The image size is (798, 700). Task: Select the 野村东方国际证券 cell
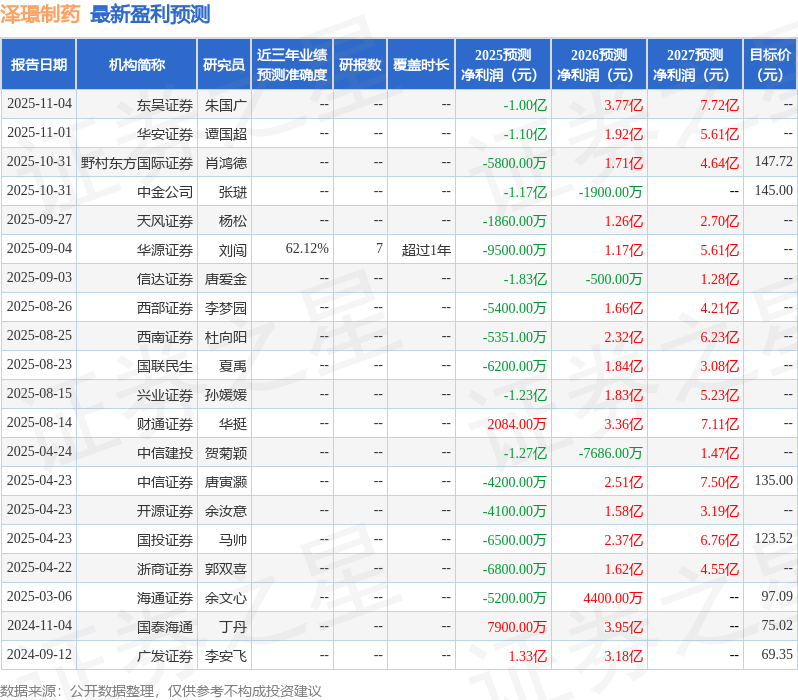click(137, 163)
